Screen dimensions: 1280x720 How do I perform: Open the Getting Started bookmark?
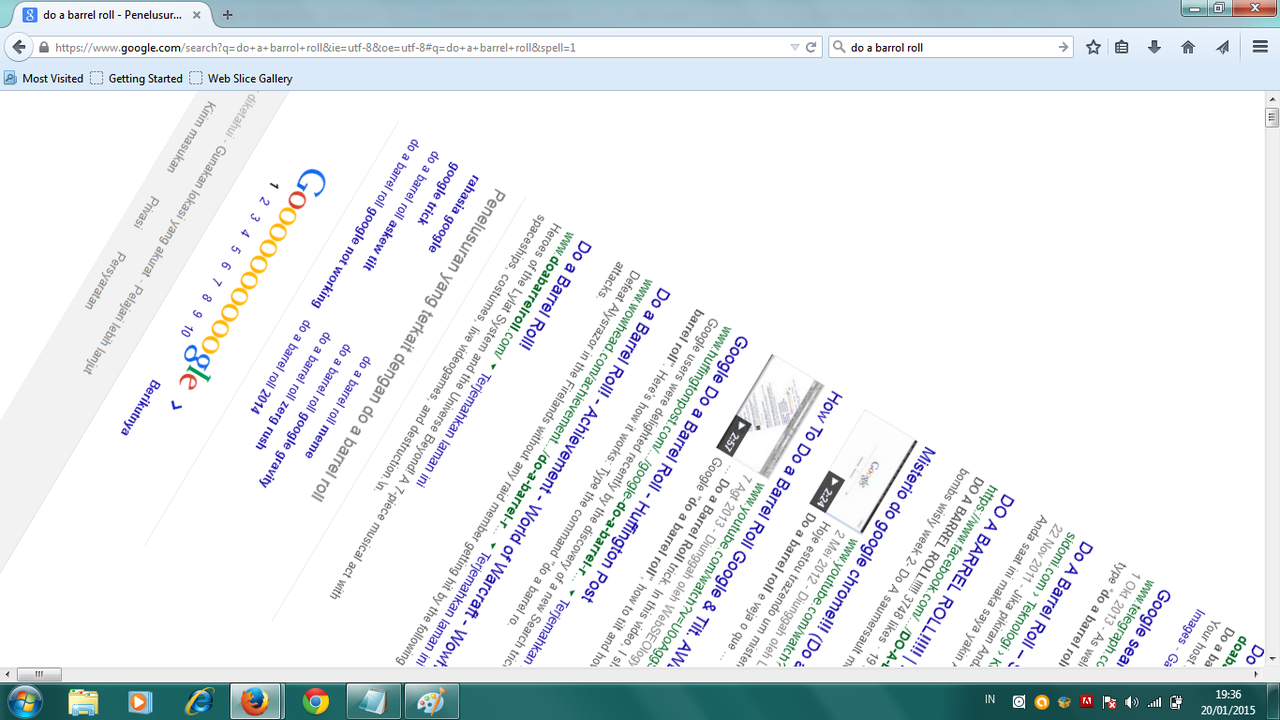click(137, 78)
